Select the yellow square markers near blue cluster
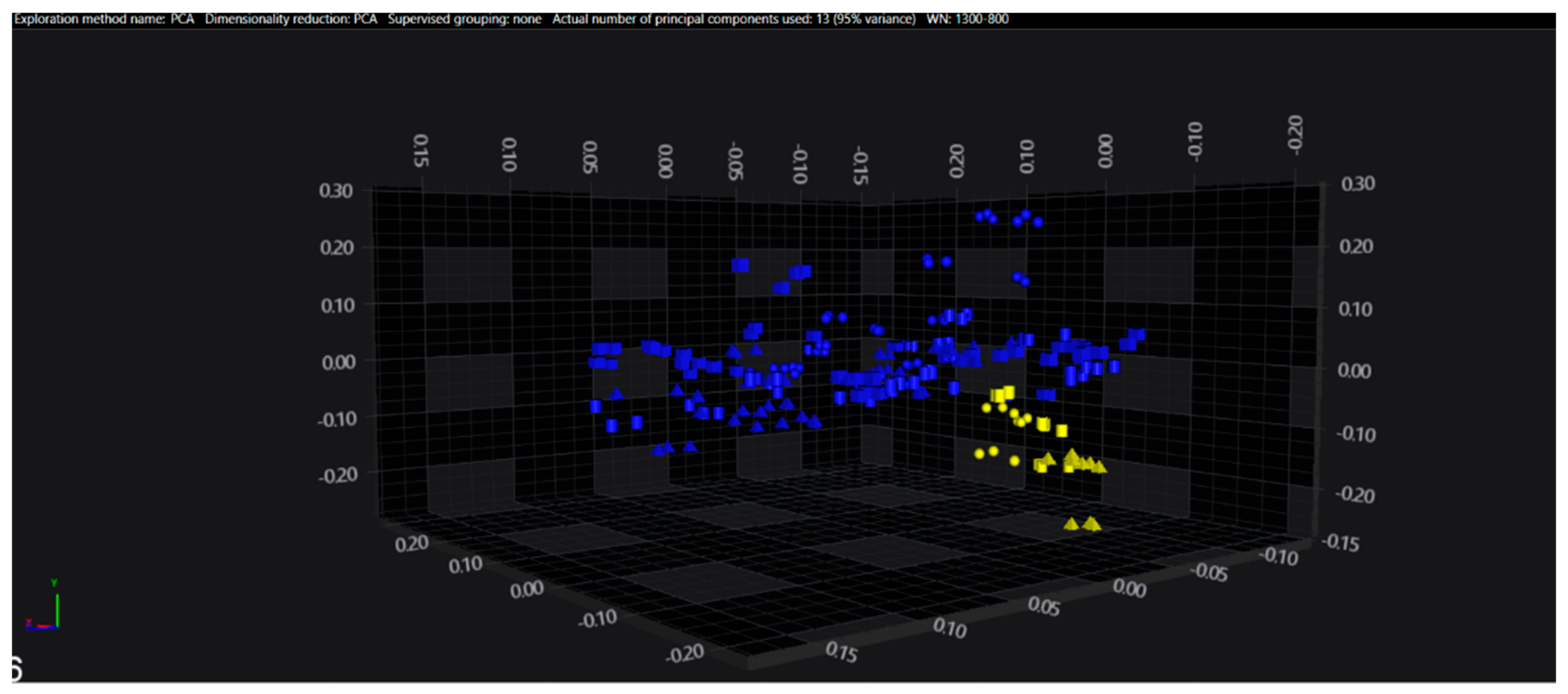Viewport: 1568px width, 694px height. [1002, 394]
